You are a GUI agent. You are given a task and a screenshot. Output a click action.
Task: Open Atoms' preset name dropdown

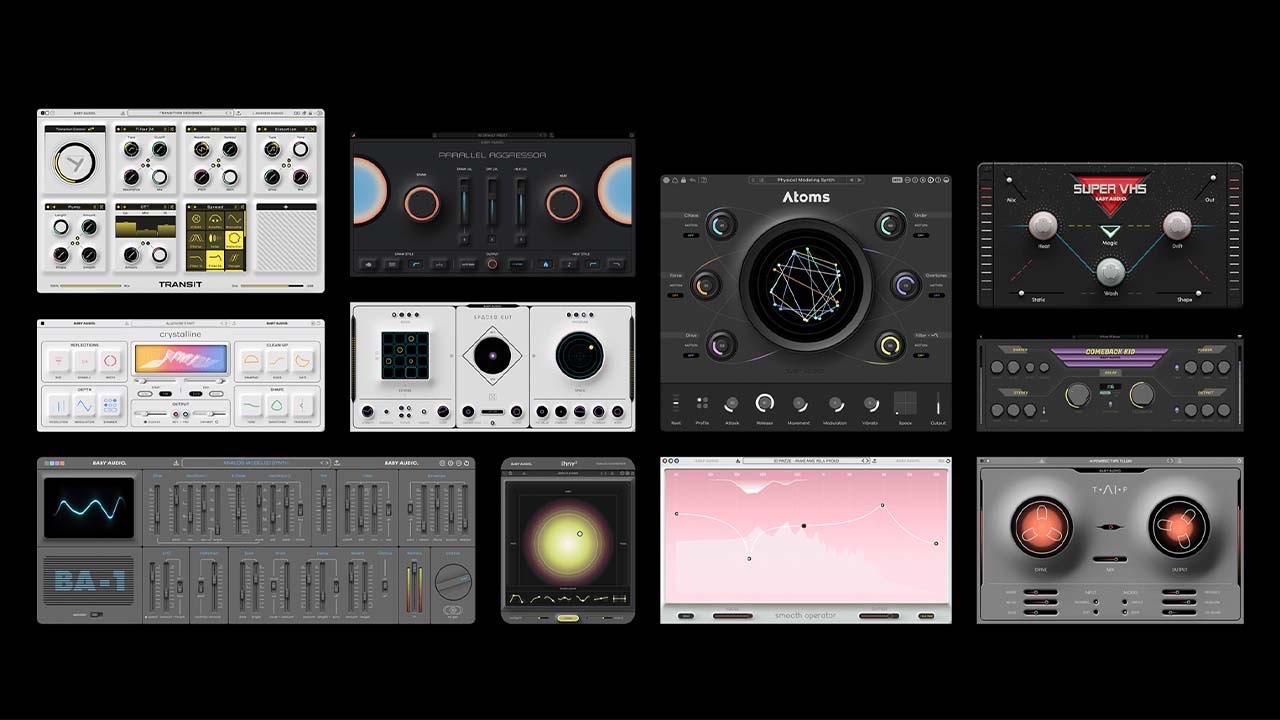coord(806,180)
